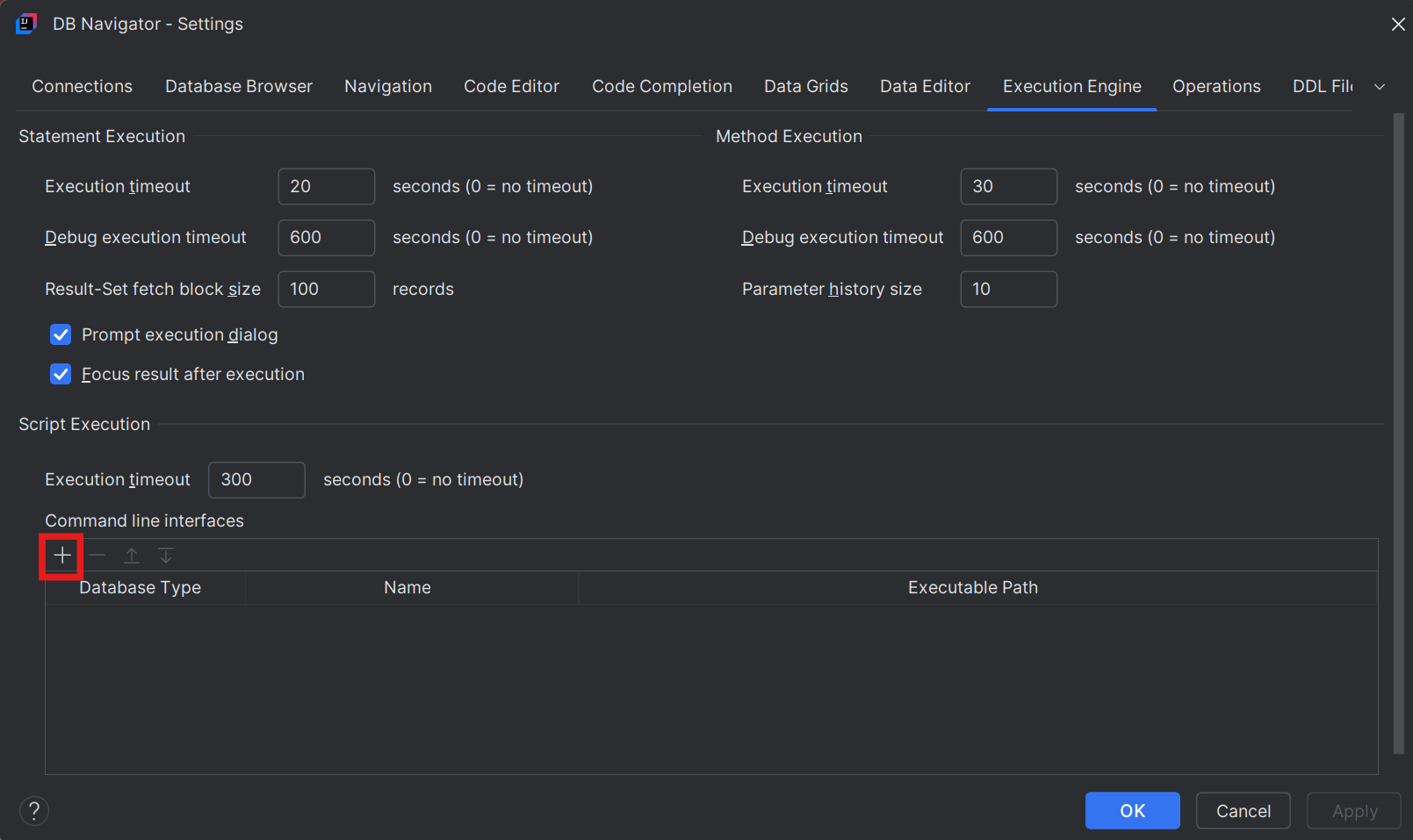This screenshot has width=1413, height=840.
Task: Click the Executable Path column header
Action: pyautogui.click(x=978, y=587)
